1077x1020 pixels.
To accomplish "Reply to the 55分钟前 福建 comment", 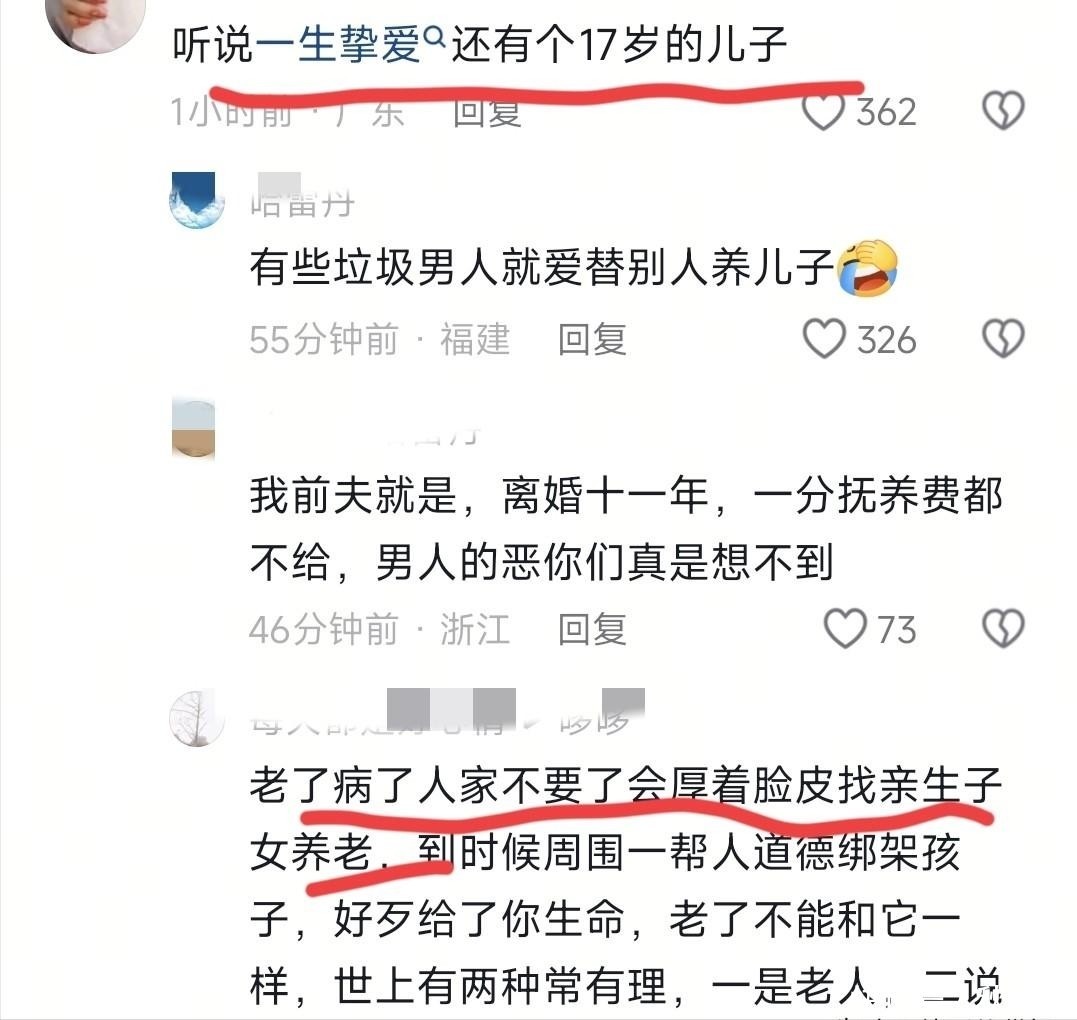I will (592, 340).
